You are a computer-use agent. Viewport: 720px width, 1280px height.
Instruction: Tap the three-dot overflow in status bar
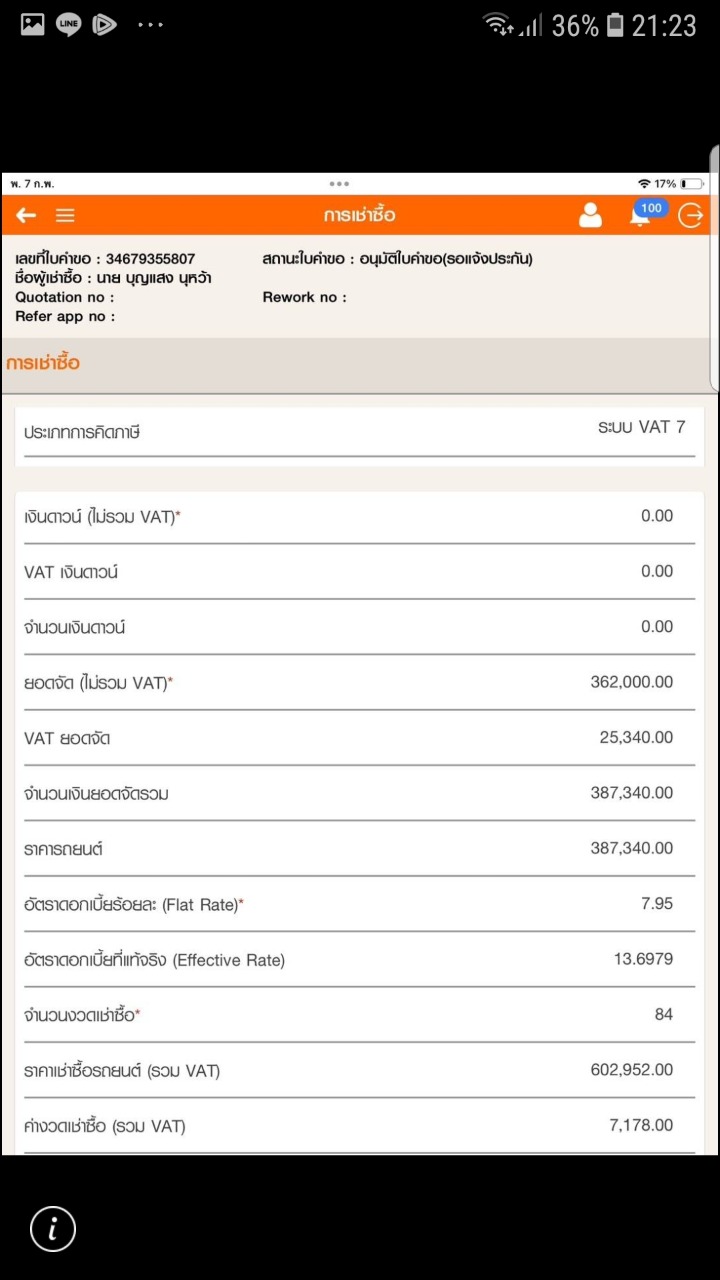coord(150,25)
